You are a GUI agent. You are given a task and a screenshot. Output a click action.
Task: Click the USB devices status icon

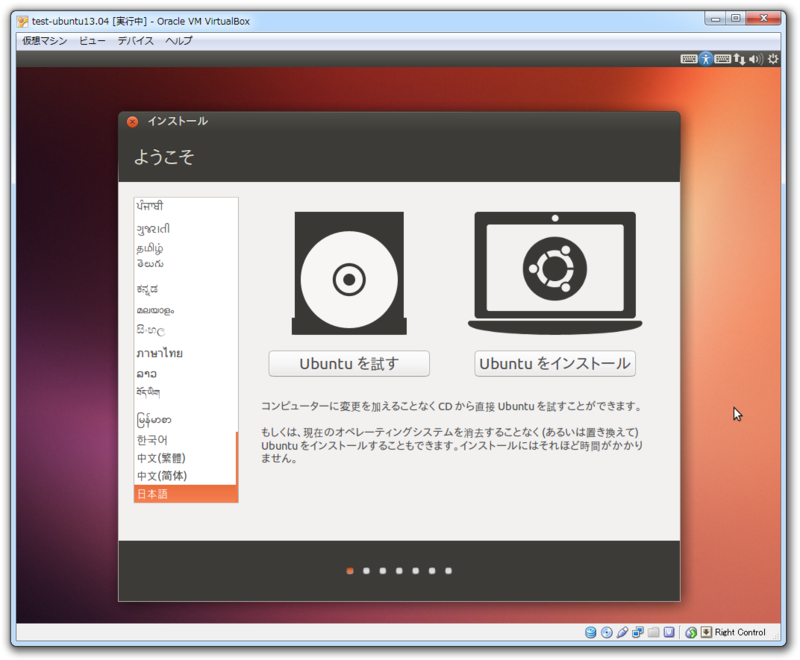622,632
